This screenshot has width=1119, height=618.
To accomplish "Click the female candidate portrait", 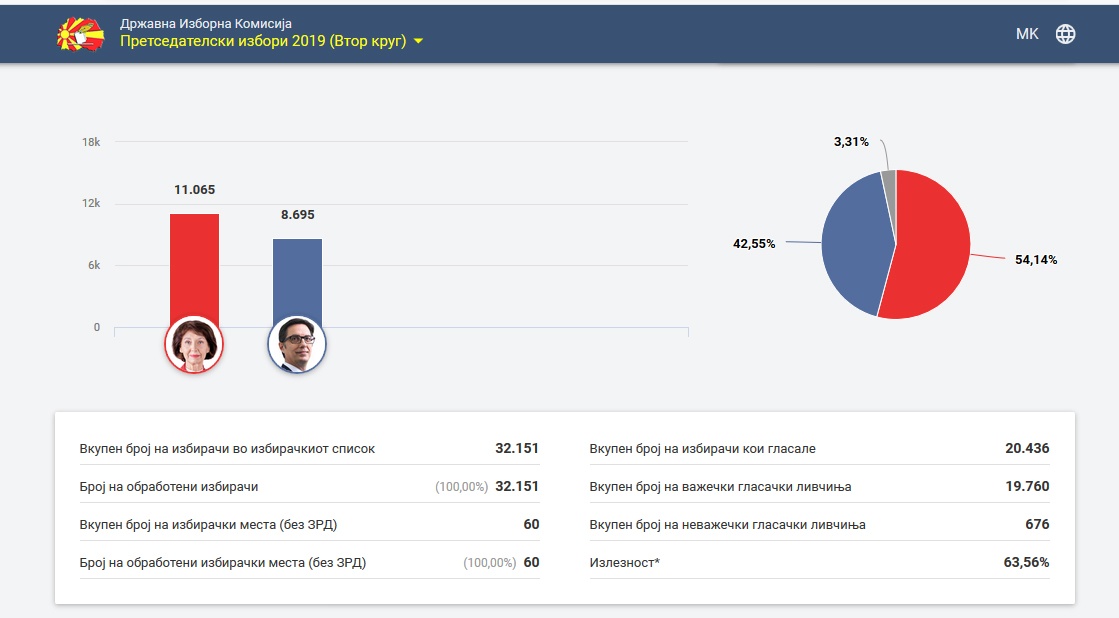I will coord(194,345).
